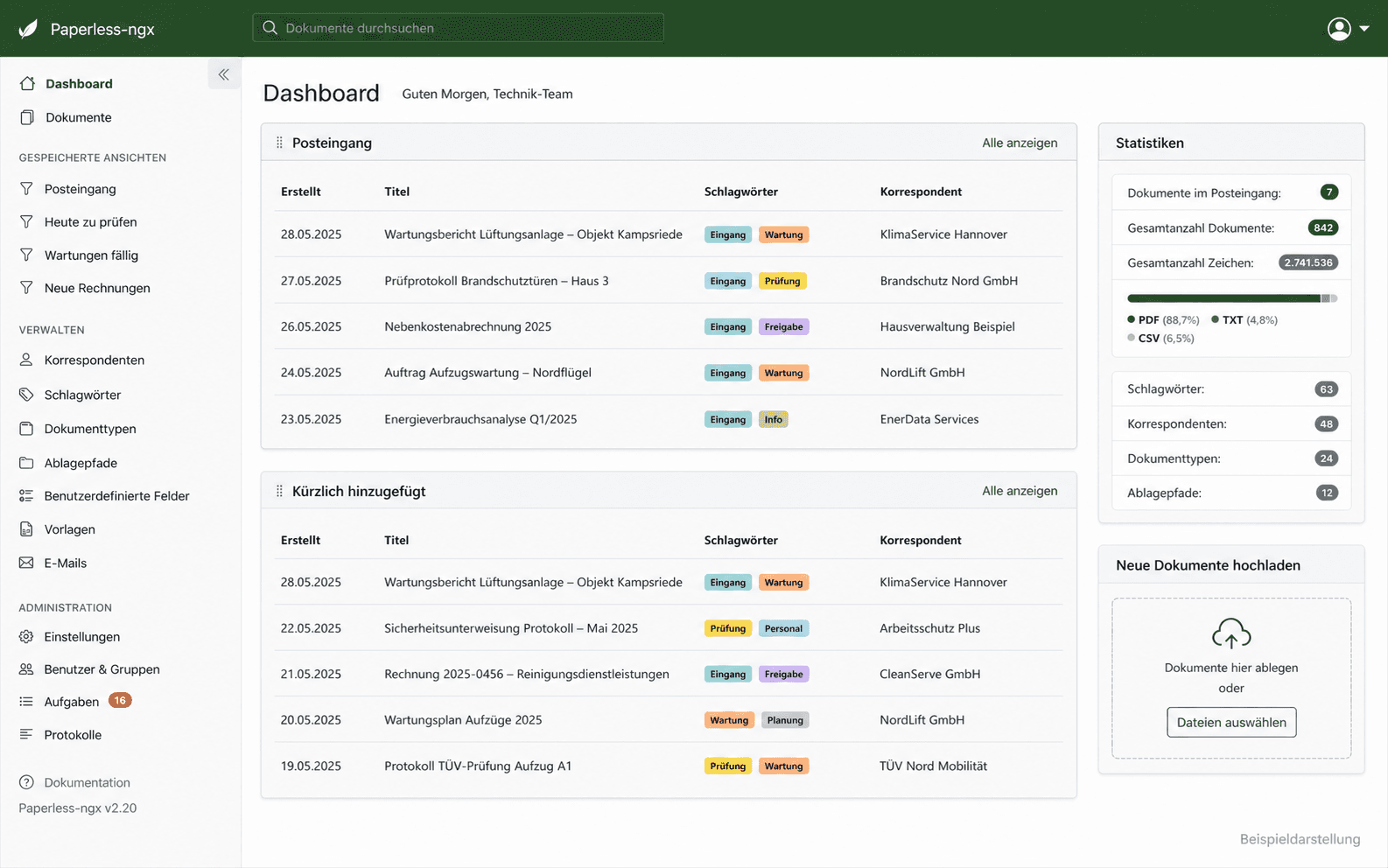This screenshot has width=1388, height=868.
Task: Click Freigabe tag on Nebenkostenabrechnung 2025 row
Action: click(x=783, y=327)
